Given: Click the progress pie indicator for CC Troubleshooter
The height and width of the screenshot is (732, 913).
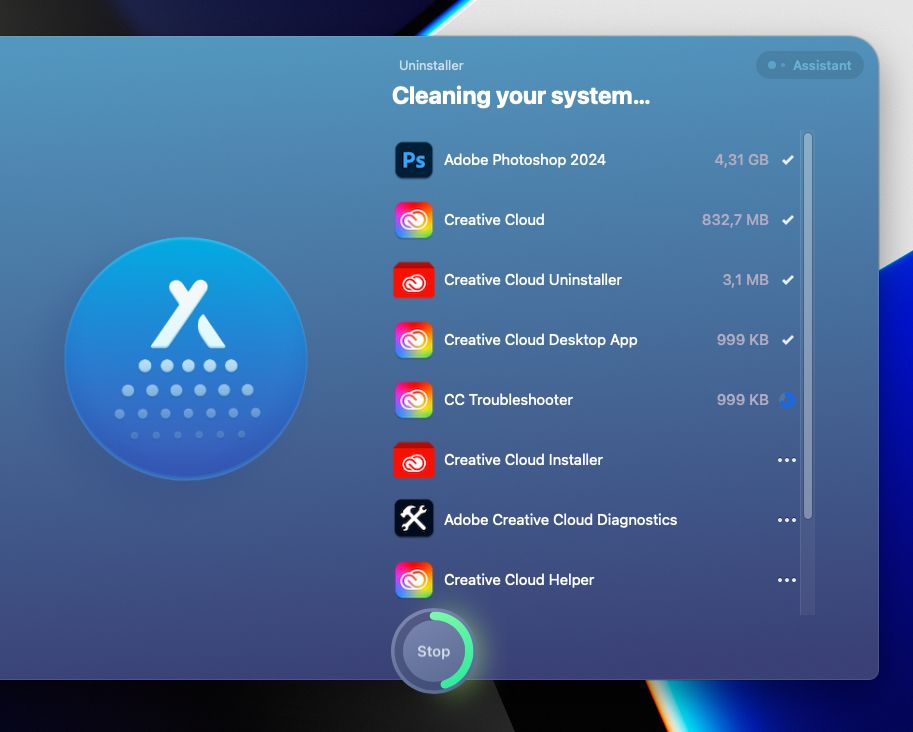Looking at the screenshot, I should pyautogui.click(x=787, y=400).
